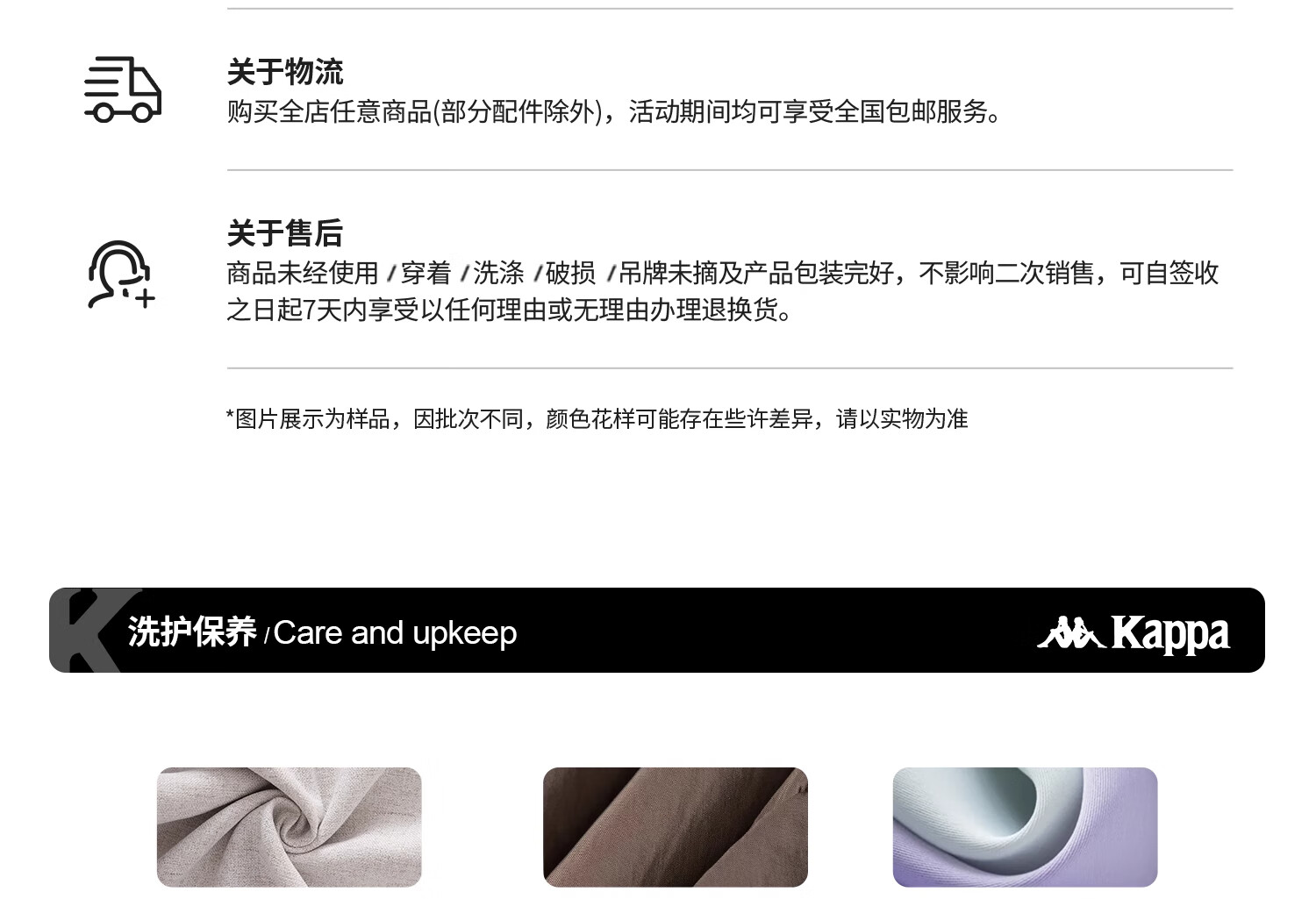This screenshot has width=1316, height=899.
Task: Click the black Care and upkeep banner
Action: [657, 631]
